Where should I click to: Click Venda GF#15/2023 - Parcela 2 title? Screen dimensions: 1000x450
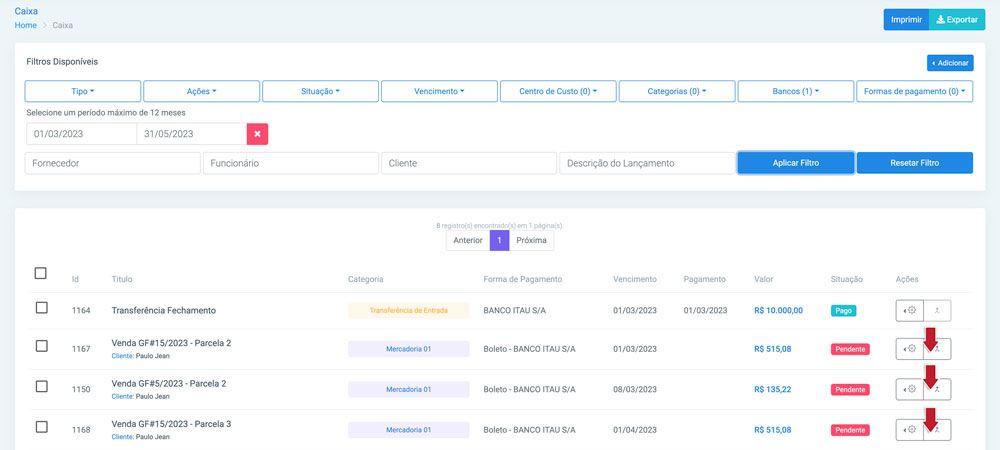click(172, 343)
